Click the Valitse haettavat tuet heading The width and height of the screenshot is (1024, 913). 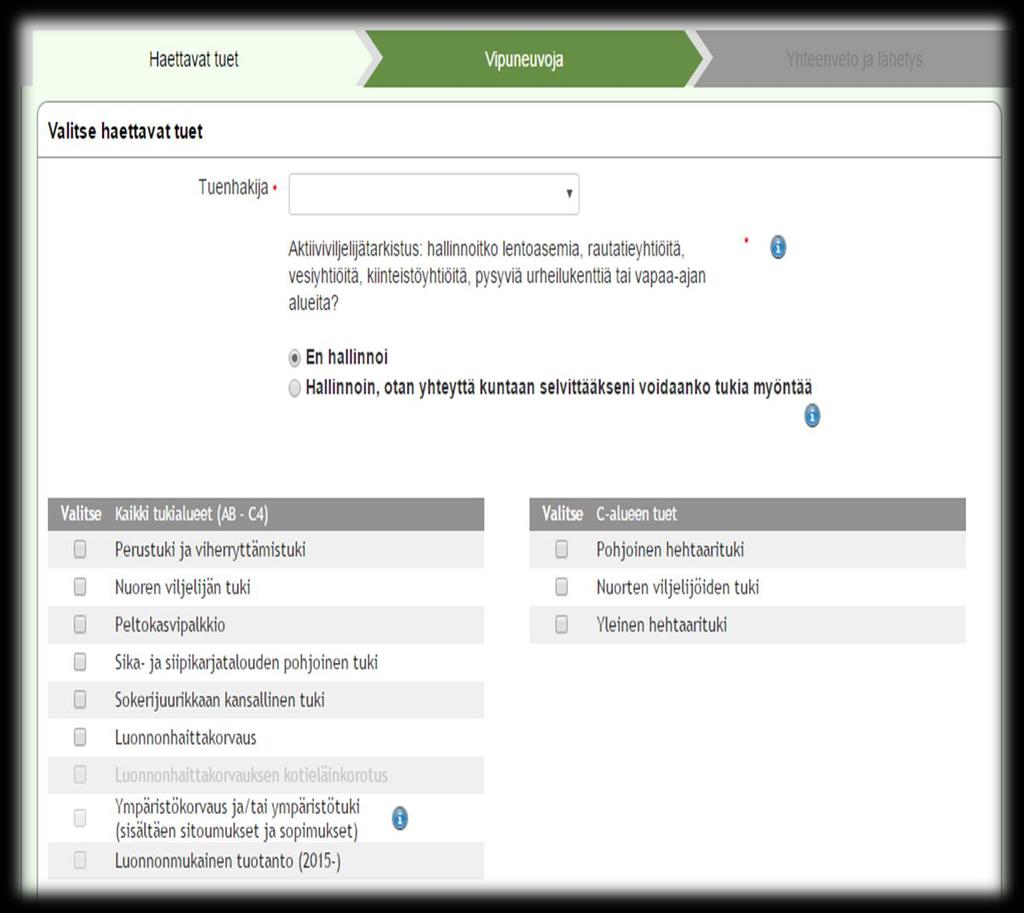125,131
